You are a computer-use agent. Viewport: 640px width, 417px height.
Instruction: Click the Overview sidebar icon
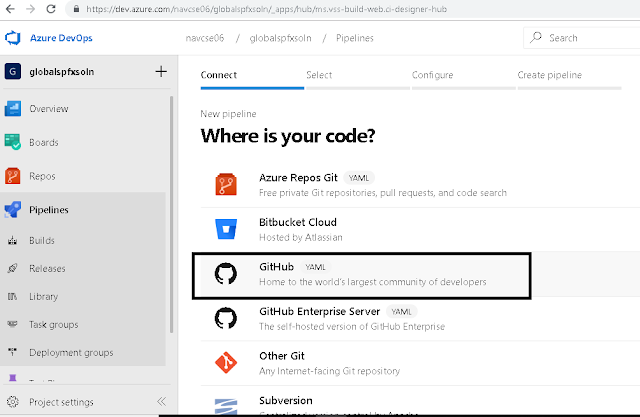(13, 109)
